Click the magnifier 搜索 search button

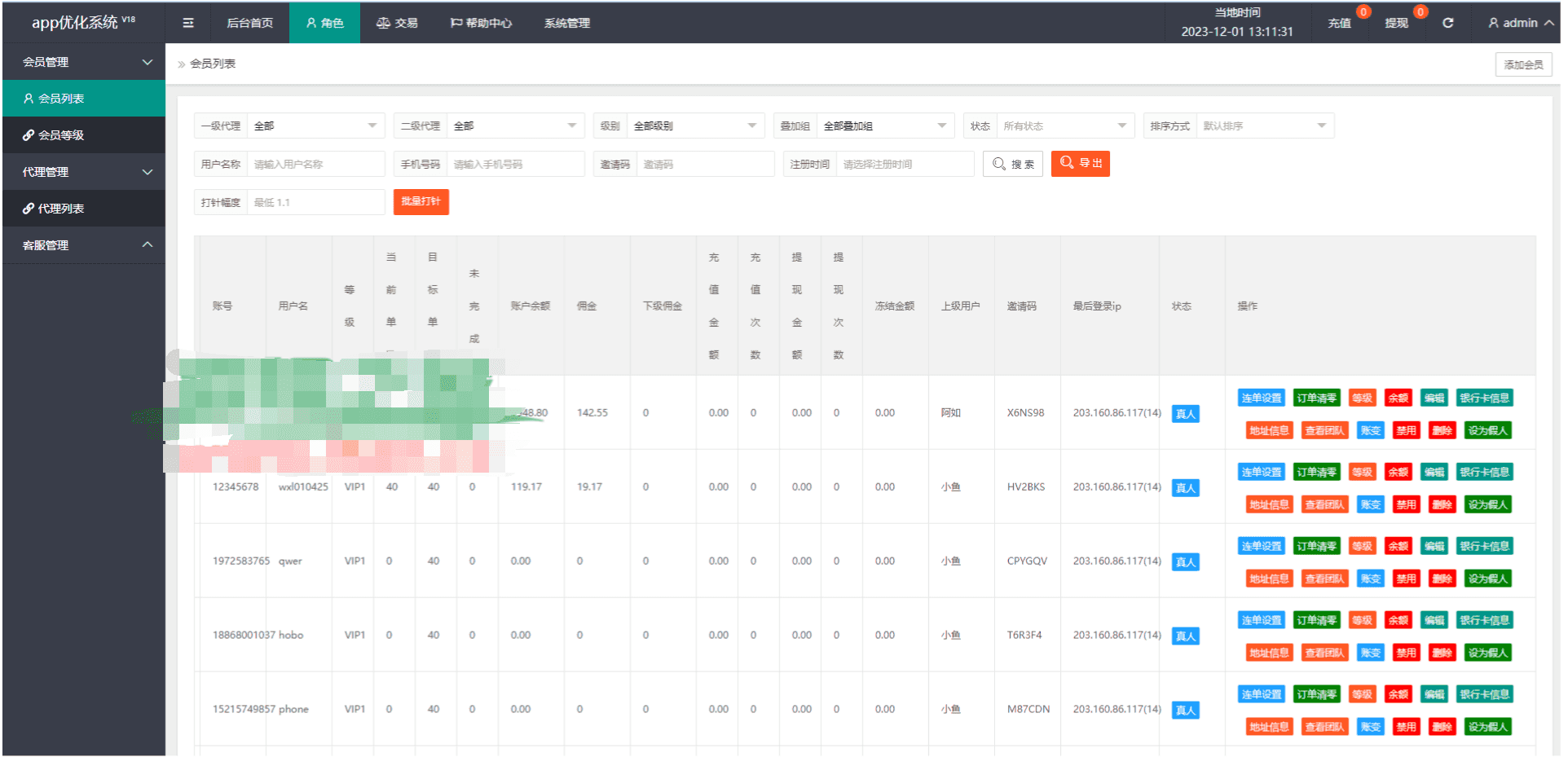click(1013, 164)
